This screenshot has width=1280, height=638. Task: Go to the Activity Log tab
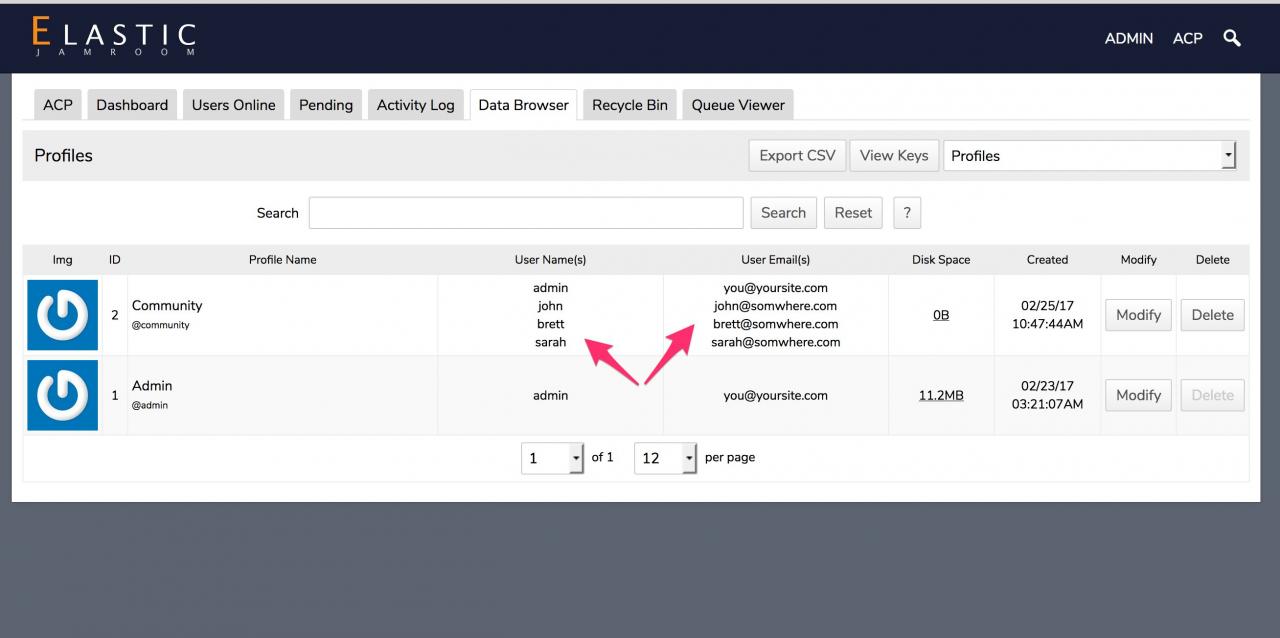416,105
